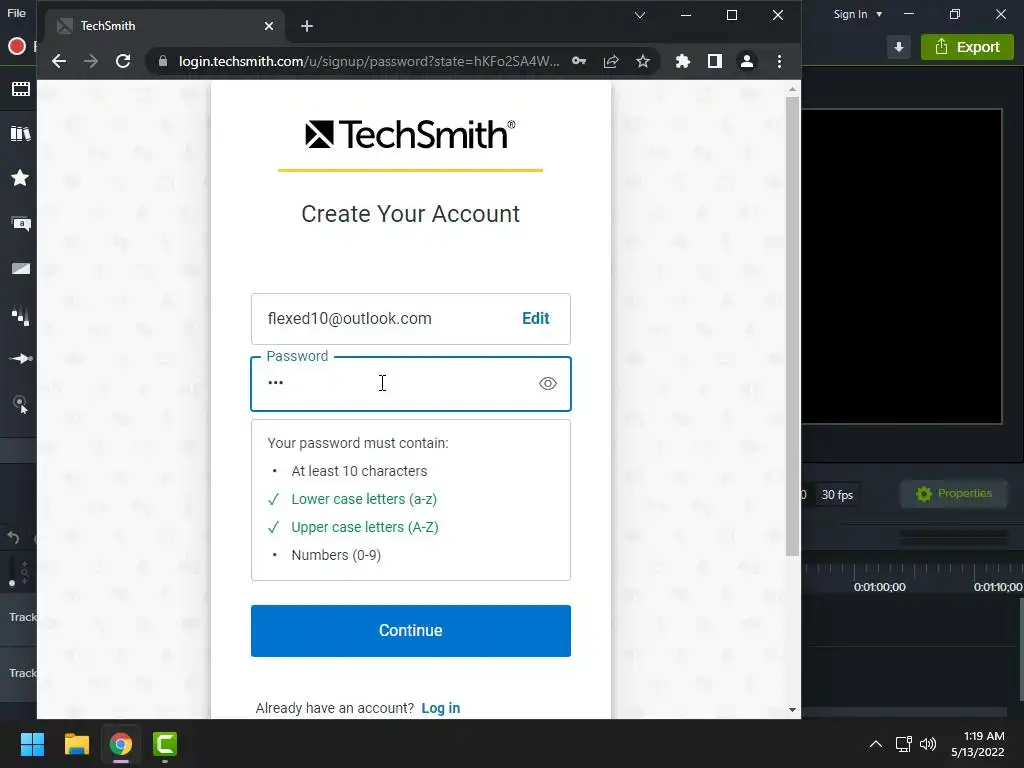
Task: Click the 30 fps label in Camtasia
Action: click(837, 495)
